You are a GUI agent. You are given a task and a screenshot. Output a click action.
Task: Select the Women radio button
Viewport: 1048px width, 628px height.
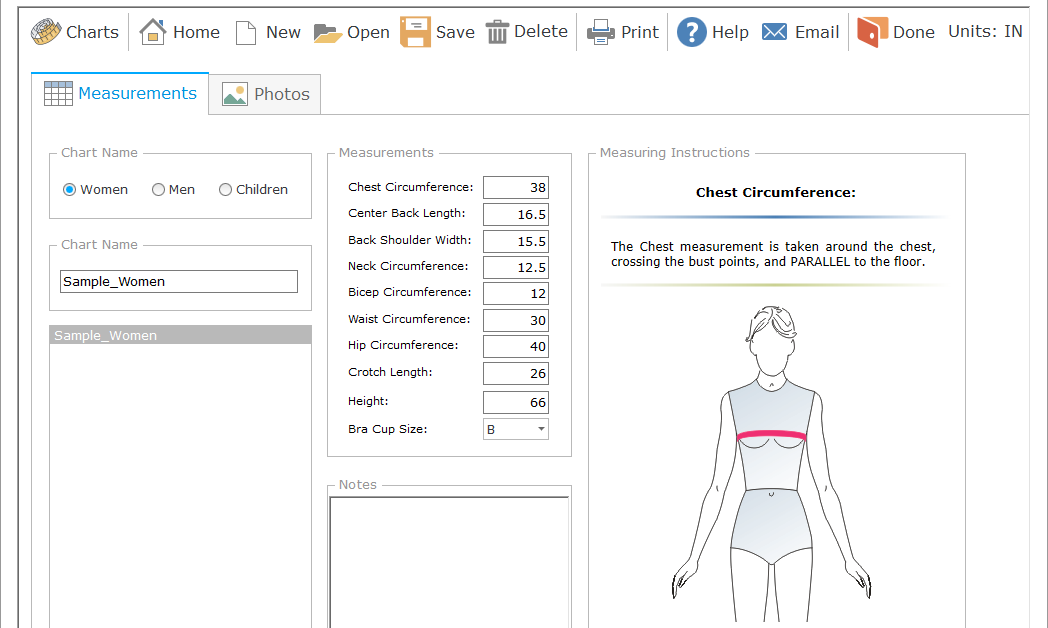click(70, 190)
